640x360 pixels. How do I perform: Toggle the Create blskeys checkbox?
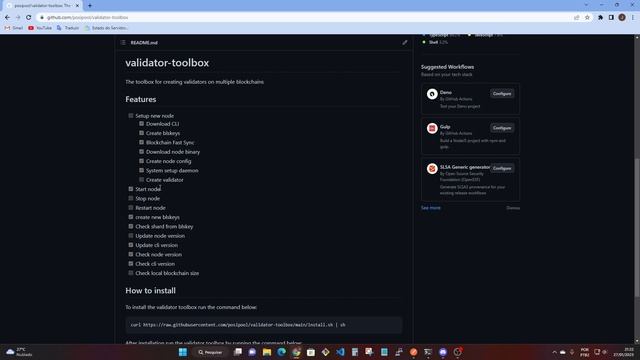pos(141,133)
